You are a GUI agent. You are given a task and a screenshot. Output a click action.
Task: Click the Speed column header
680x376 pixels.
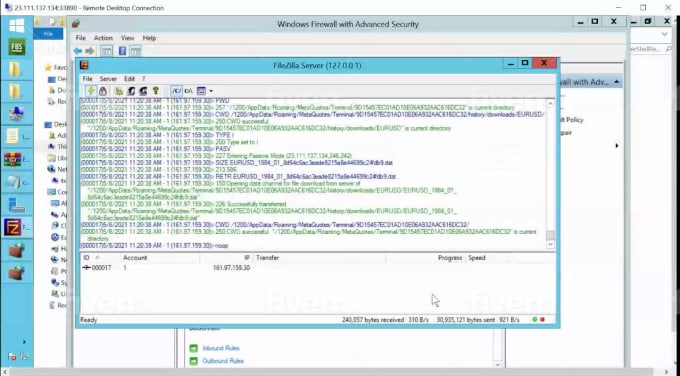coord(486,258)
